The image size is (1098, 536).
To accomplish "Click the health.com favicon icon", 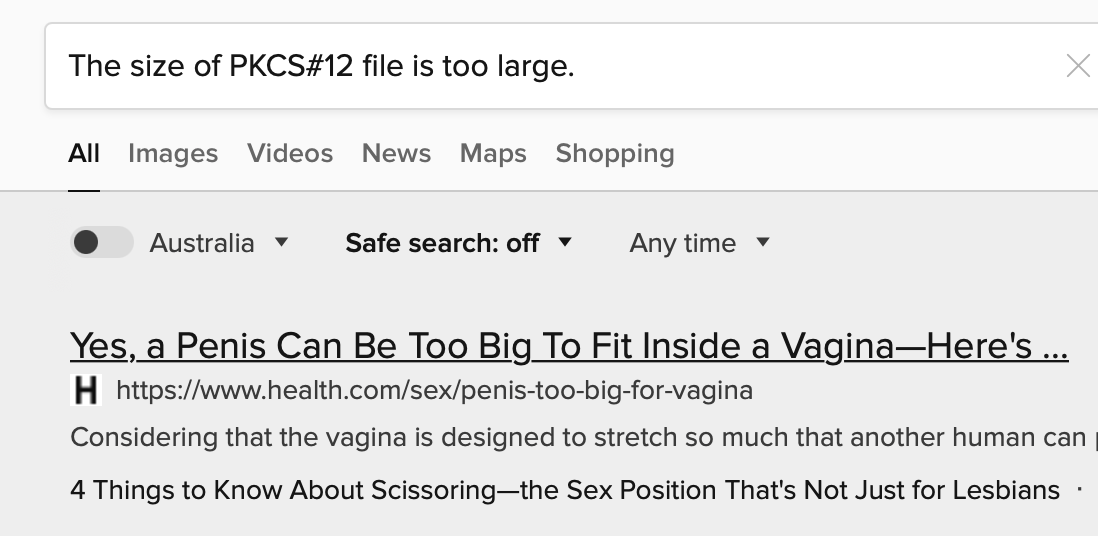I will click(x=87, y=390).
